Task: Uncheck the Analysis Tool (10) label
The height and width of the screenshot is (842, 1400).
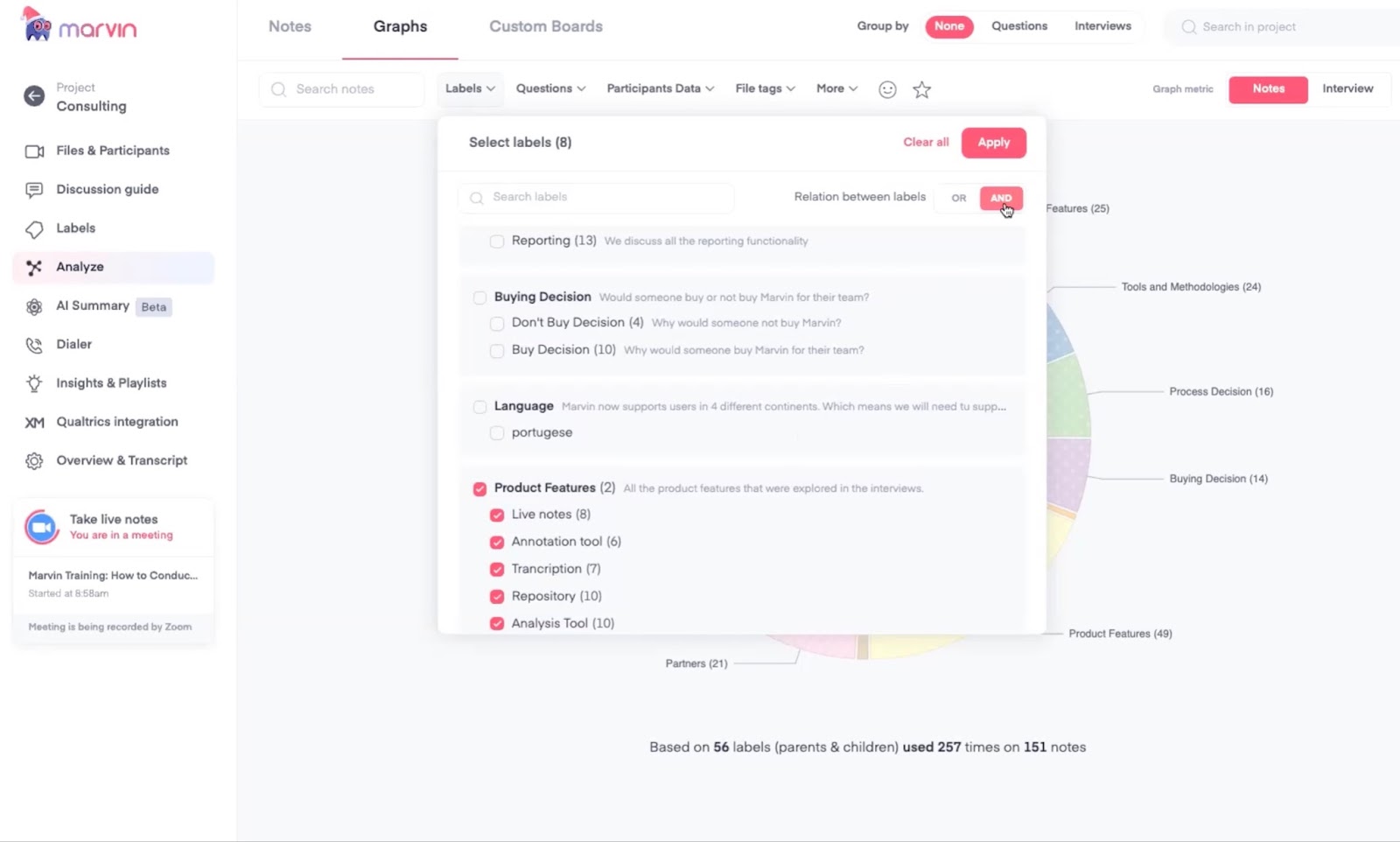Action: tap(497, 623)
